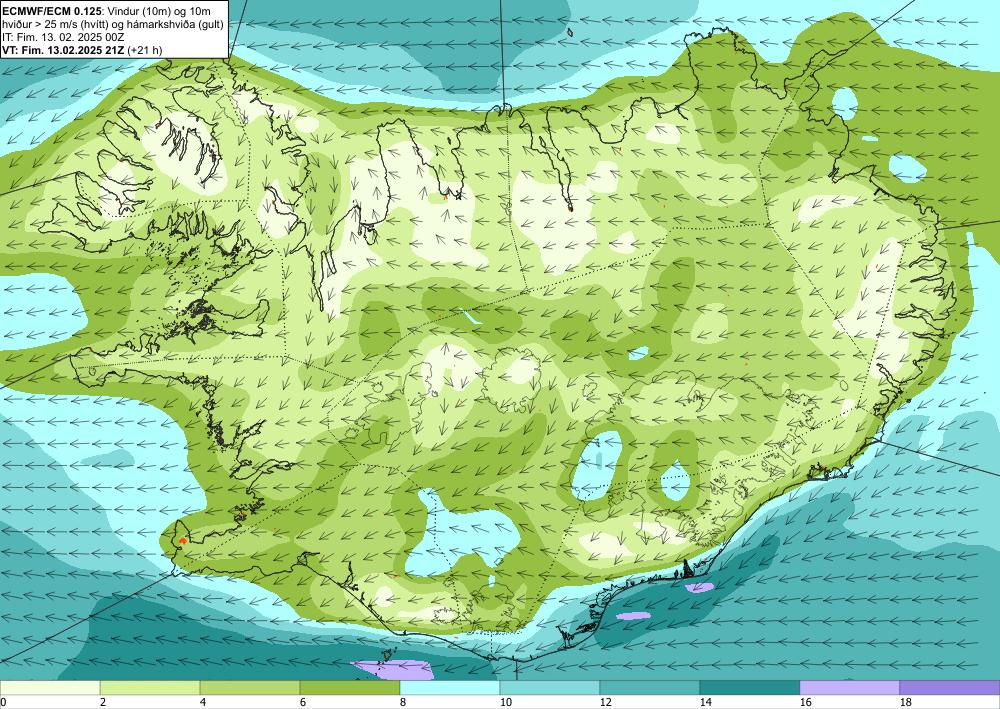Click the "18" label on the color scale
Screen dimensions: 1000x709
point(905,703)
